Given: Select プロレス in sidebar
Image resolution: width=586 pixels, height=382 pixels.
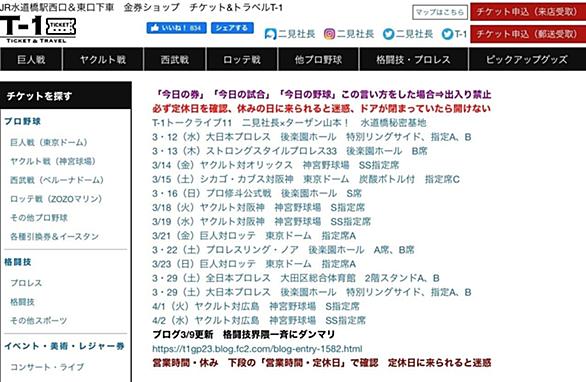Looking at the screenshot, I should [26, 283].
